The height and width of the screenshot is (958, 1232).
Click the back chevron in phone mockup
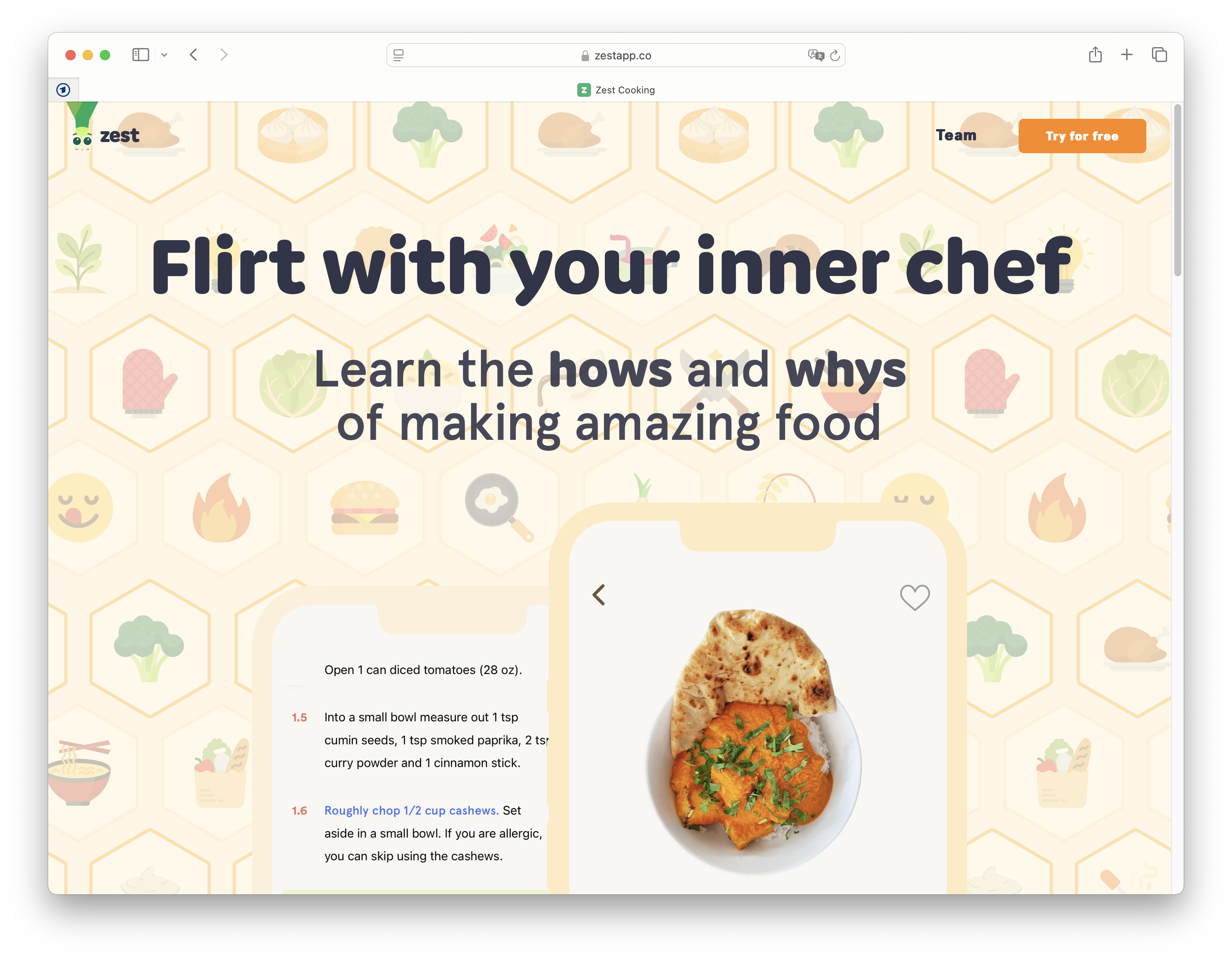pyautogui.click(x=599, y=594)
